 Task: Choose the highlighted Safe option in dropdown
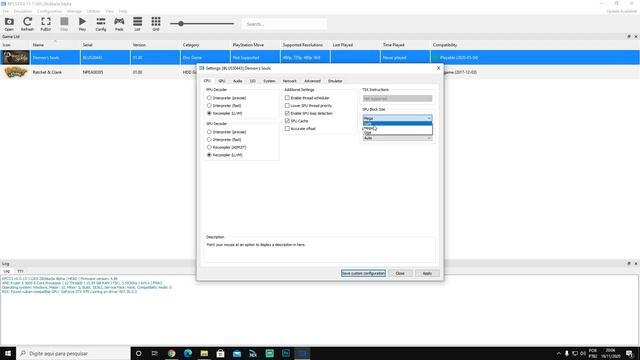coord(397,123)
